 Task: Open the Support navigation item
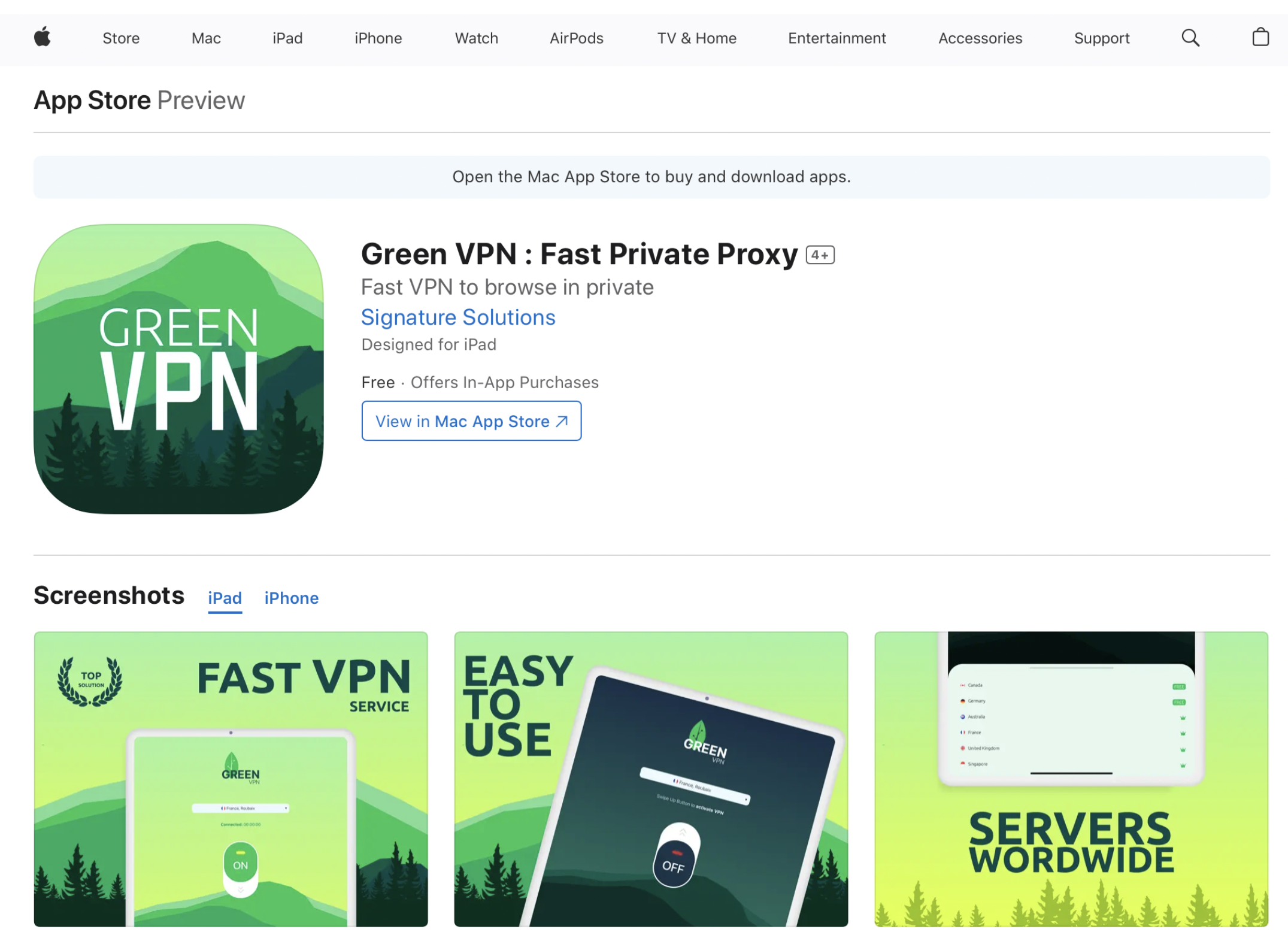pyautogui.click(x=1101, y=38)
